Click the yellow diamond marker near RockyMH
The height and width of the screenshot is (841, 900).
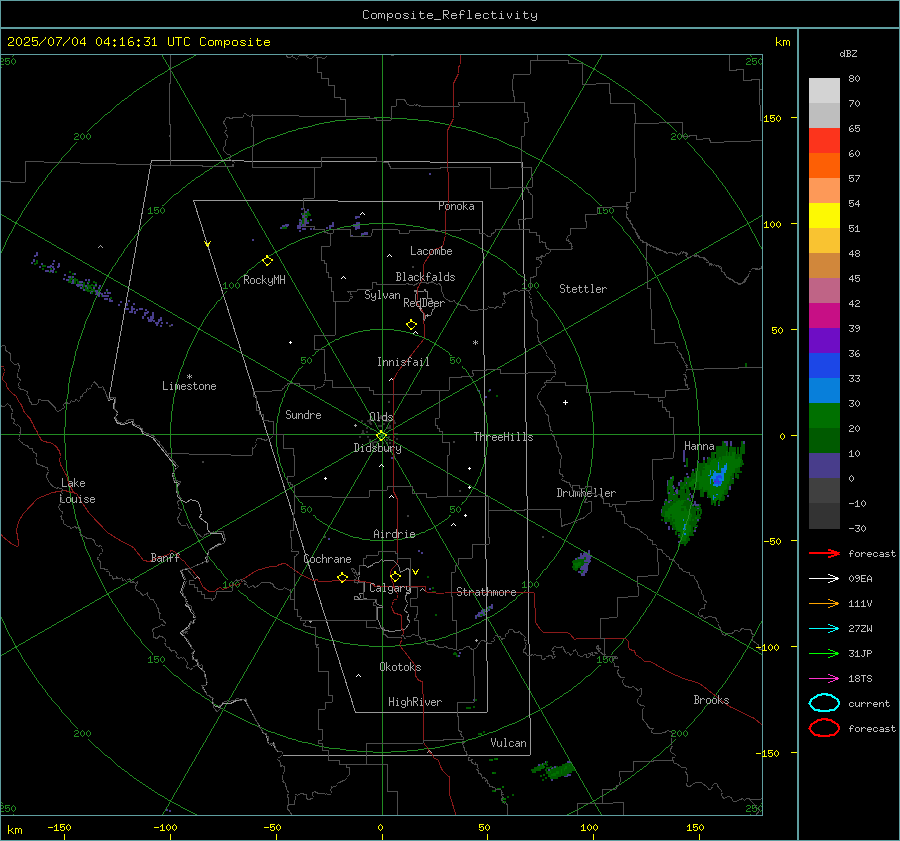click(x=267, y=261)
